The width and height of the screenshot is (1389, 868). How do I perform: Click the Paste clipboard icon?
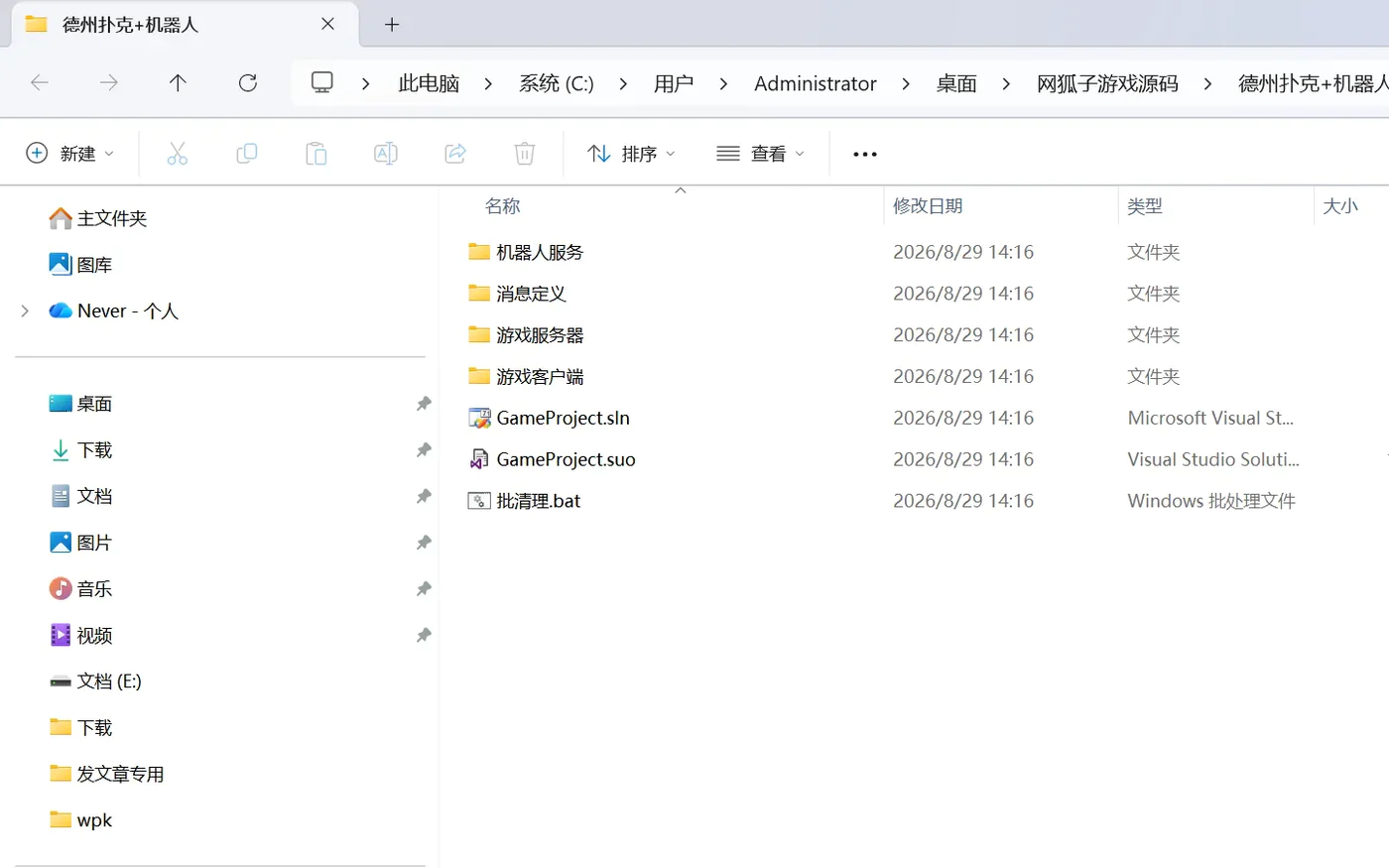tap(316, 154)
